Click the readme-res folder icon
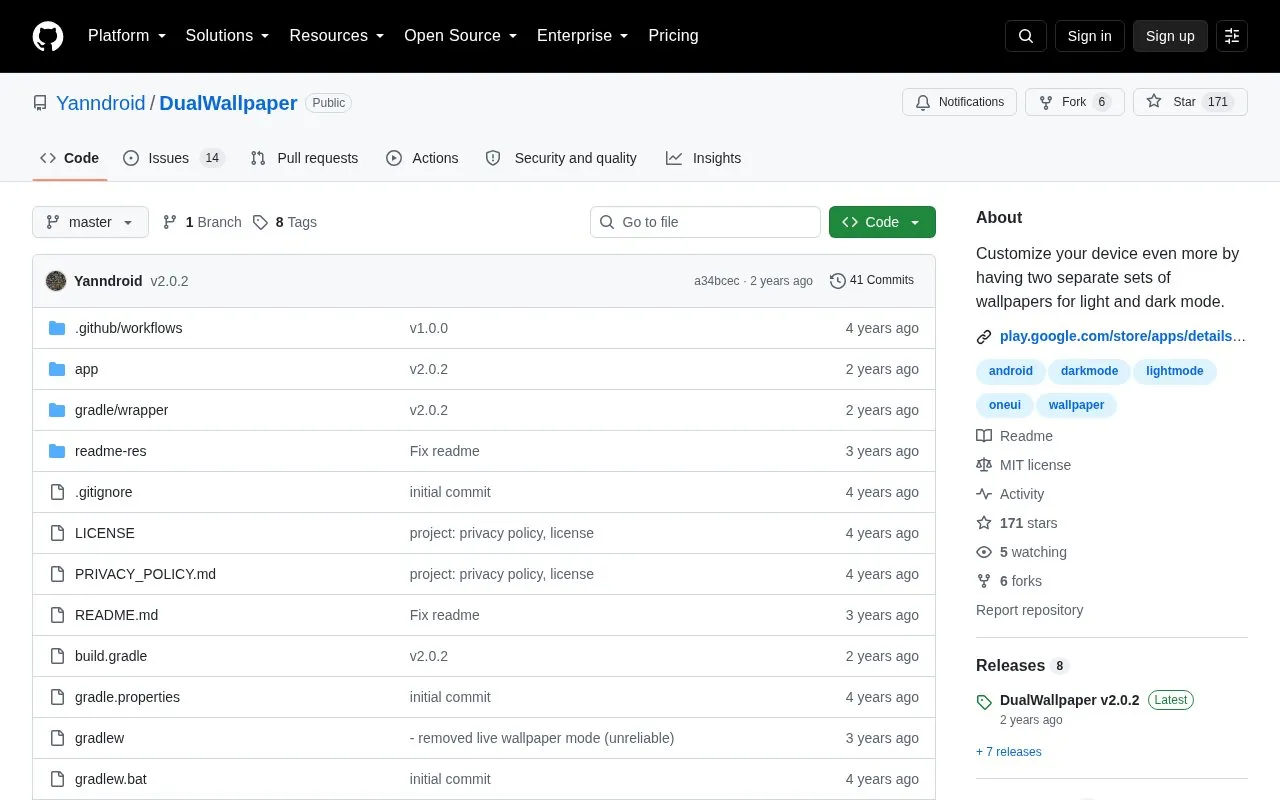This screenshot has width=1280, height=800. (57, 451)
